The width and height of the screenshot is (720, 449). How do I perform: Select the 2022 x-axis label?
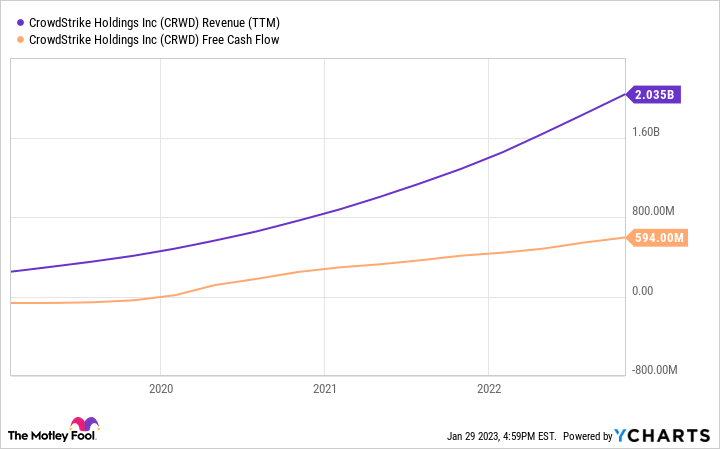click(488, 389)
